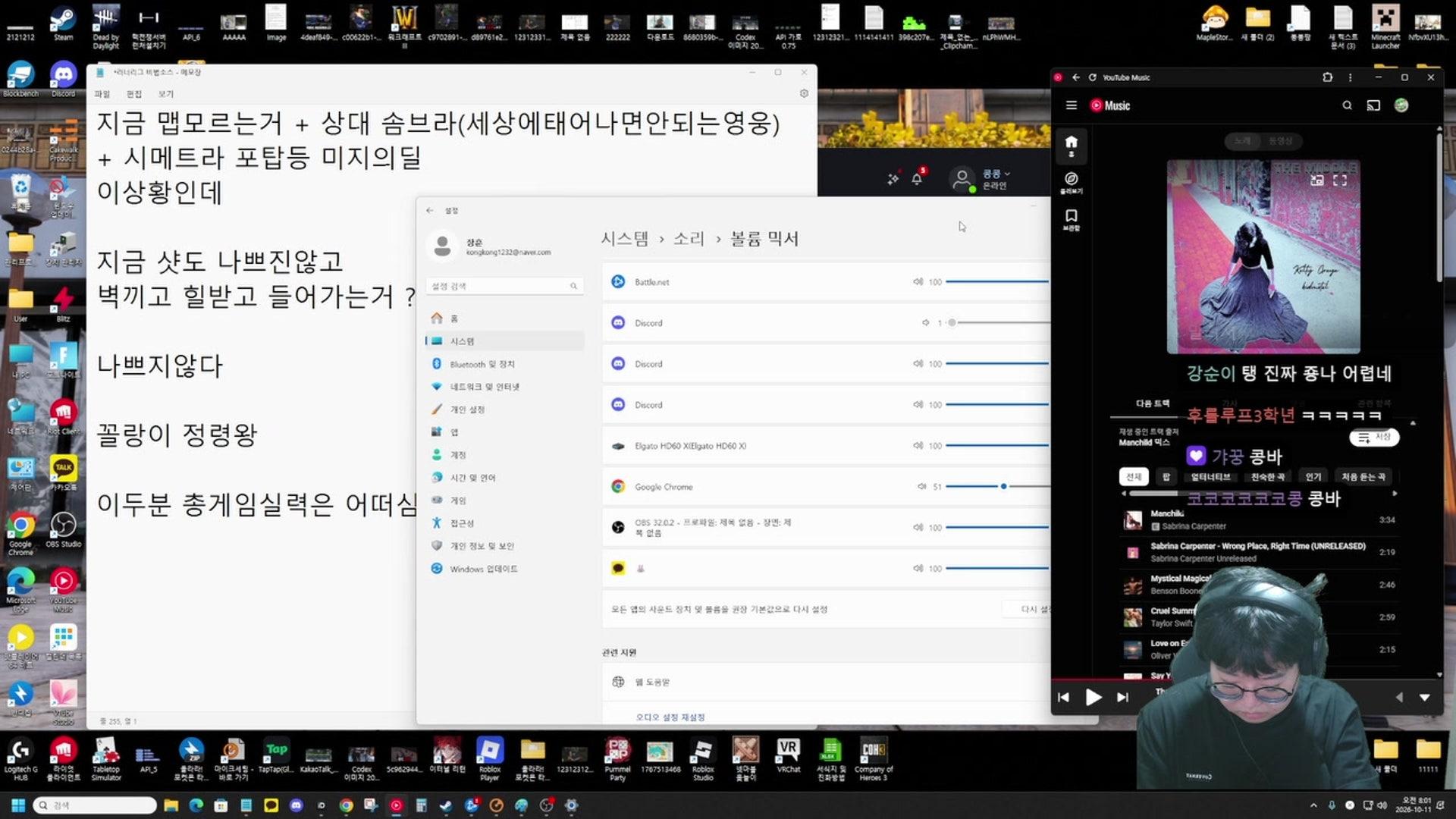Click the cast to device icon
The image size is (1456, 819).
click(1373, 105)
